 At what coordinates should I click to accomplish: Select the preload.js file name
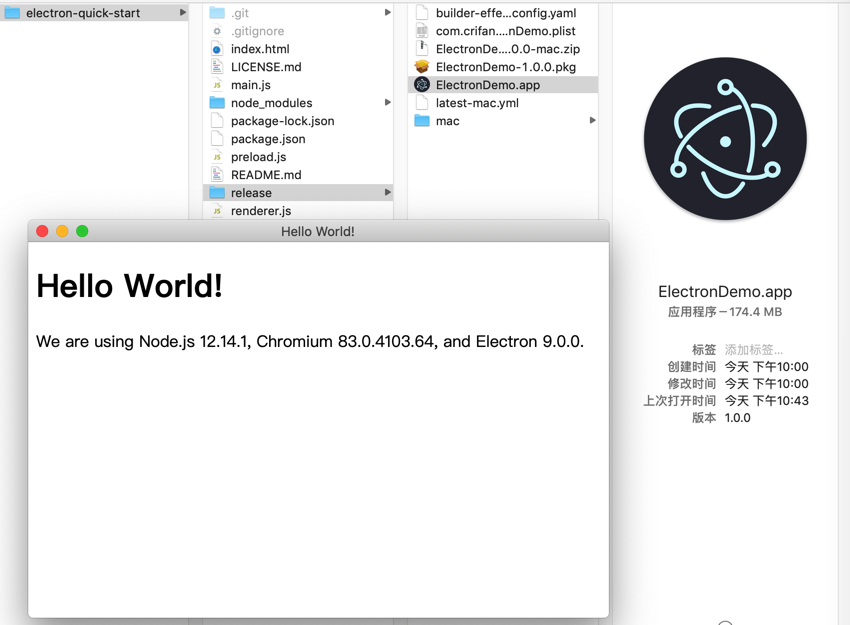click(x=259, y=157)
